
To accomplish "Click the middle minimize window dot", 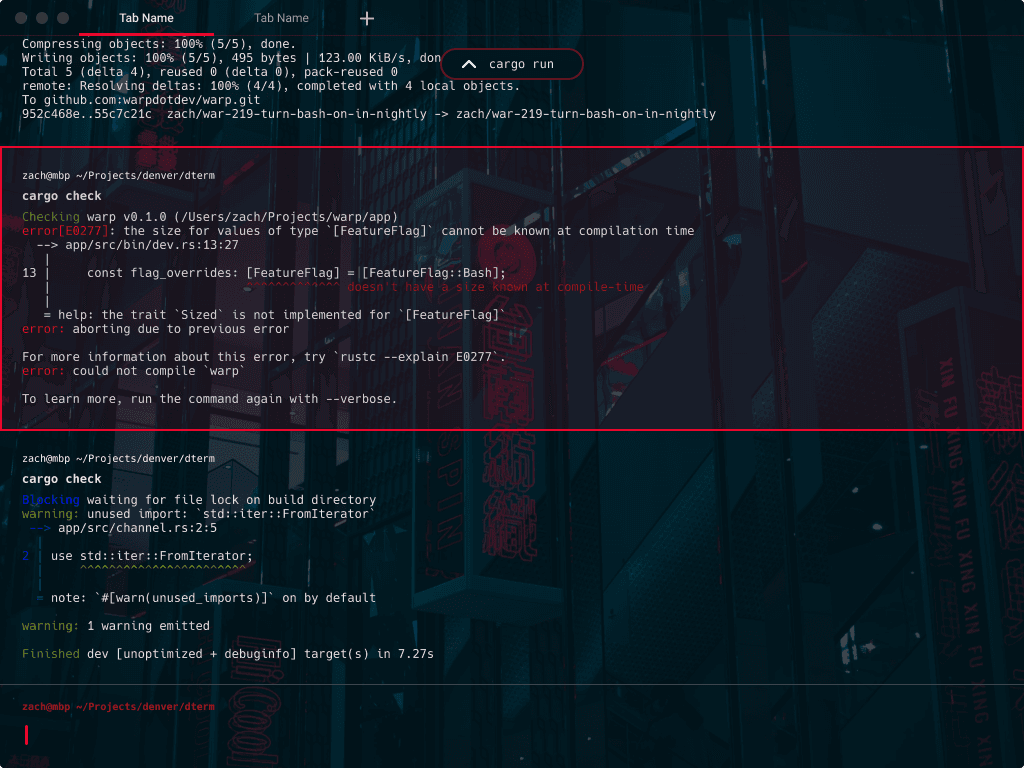I will click(43, 19).
